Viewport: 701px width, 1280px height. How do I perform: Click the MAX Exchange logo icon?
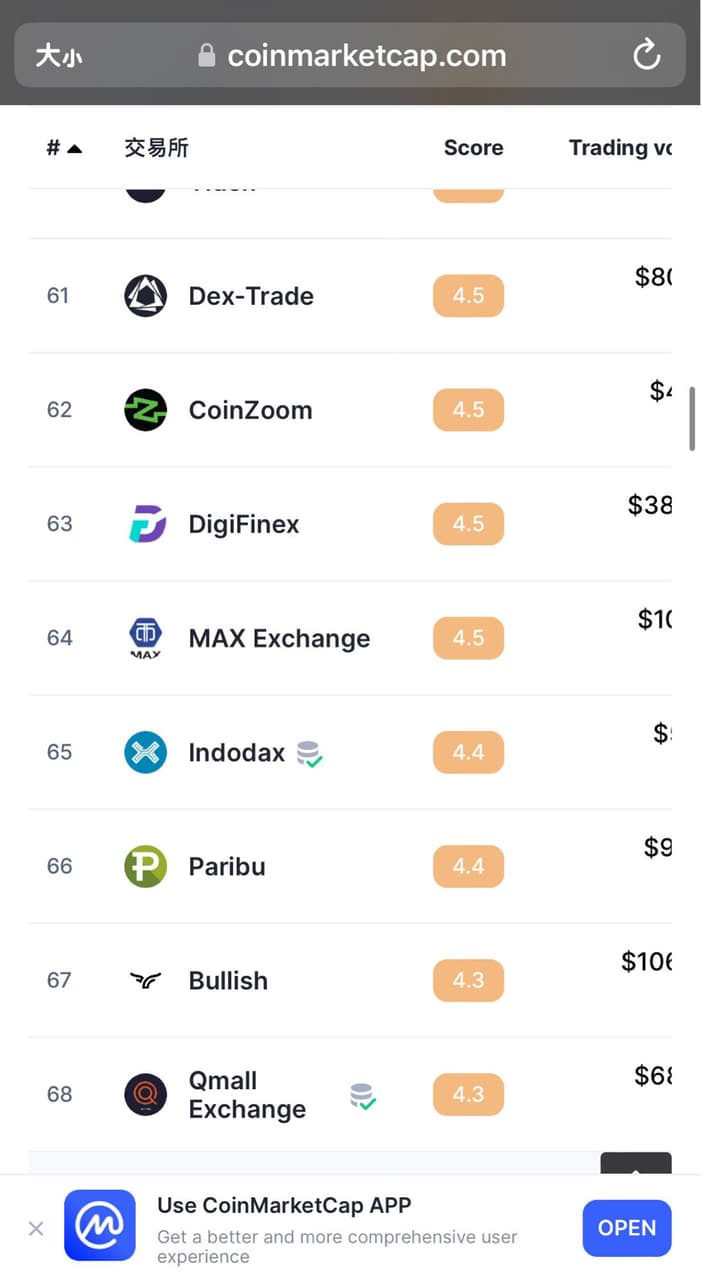pos(146,638)
